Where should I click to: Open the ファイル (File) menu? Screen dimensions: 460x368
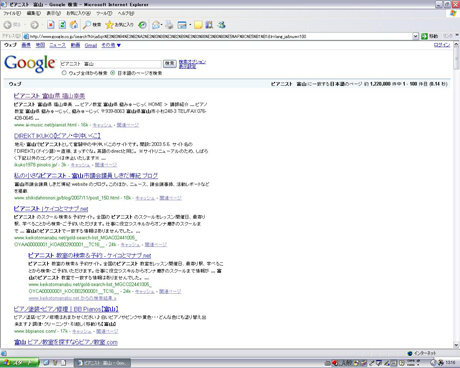pyautogui.click(x=12, y=13)
